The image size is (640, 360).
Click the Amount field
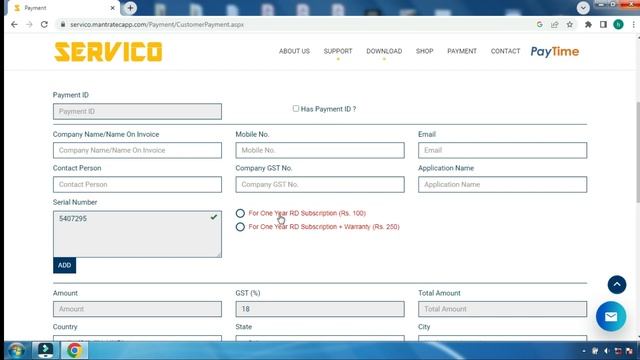(x=137, y=309)
